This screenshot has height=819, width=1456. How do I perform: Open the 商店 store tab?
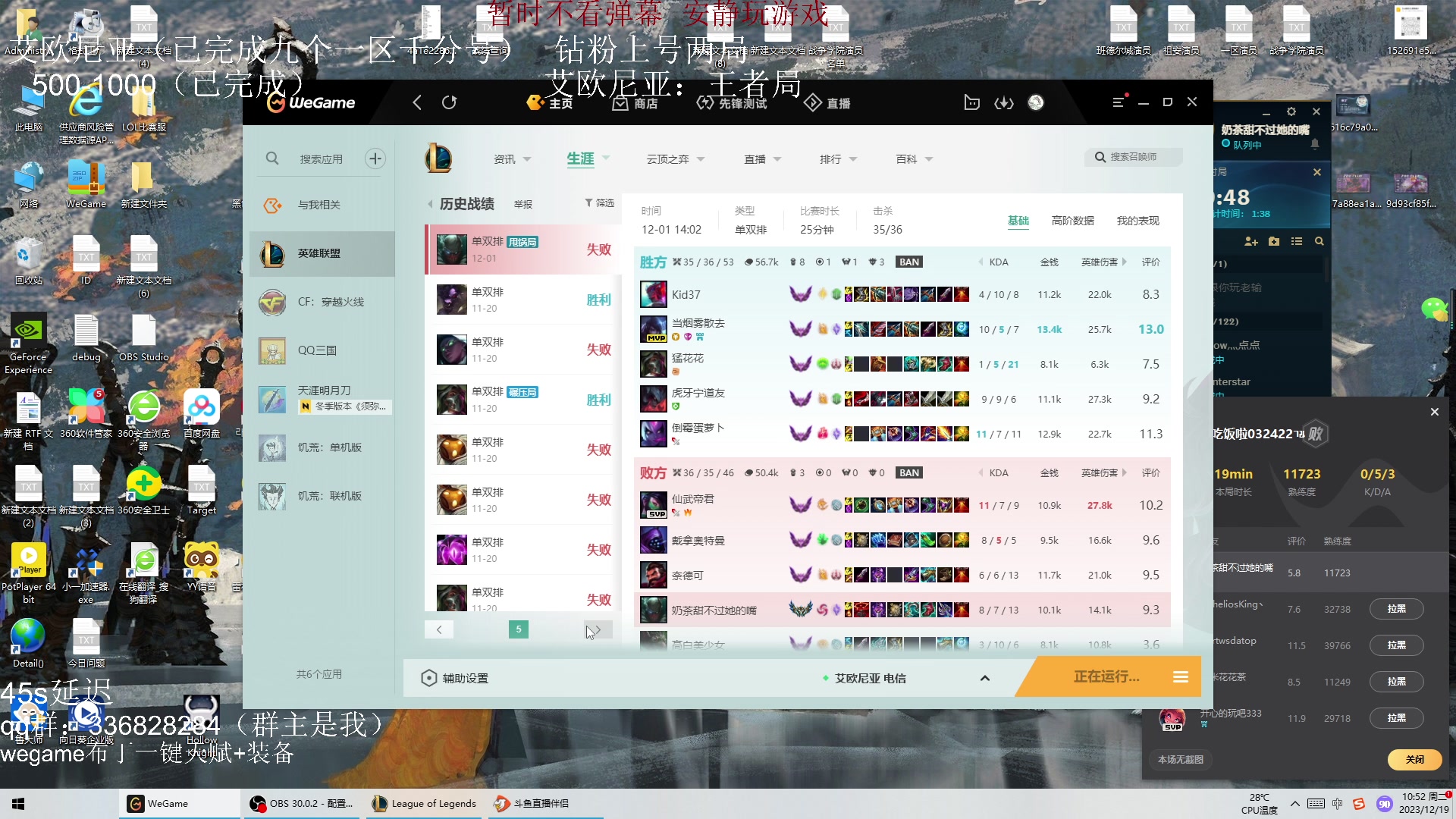tap(635, 102)
